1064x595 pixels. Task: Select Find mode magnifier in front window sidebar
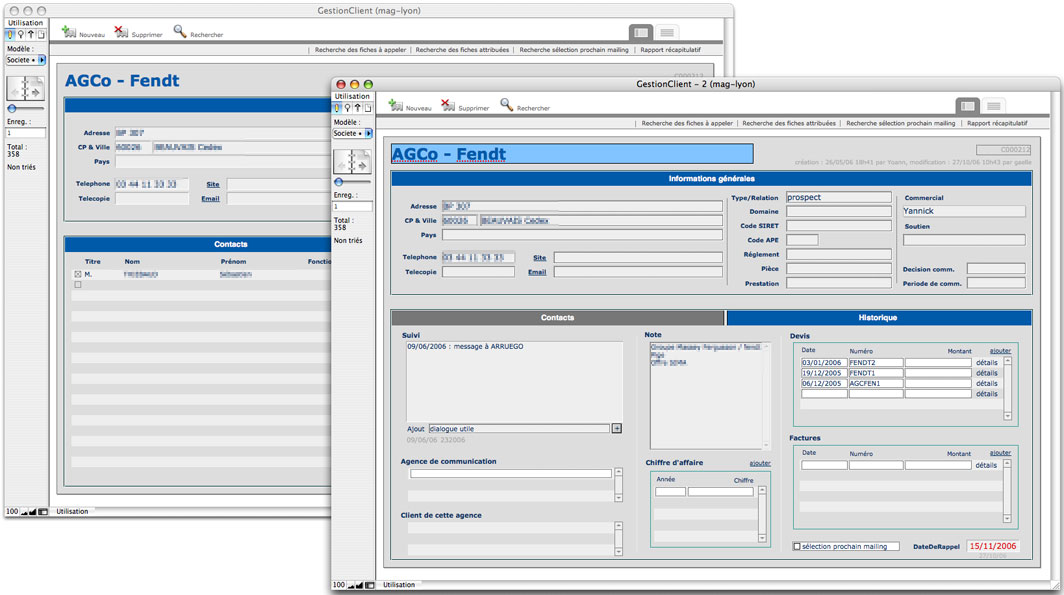click(x=347, y=108)
